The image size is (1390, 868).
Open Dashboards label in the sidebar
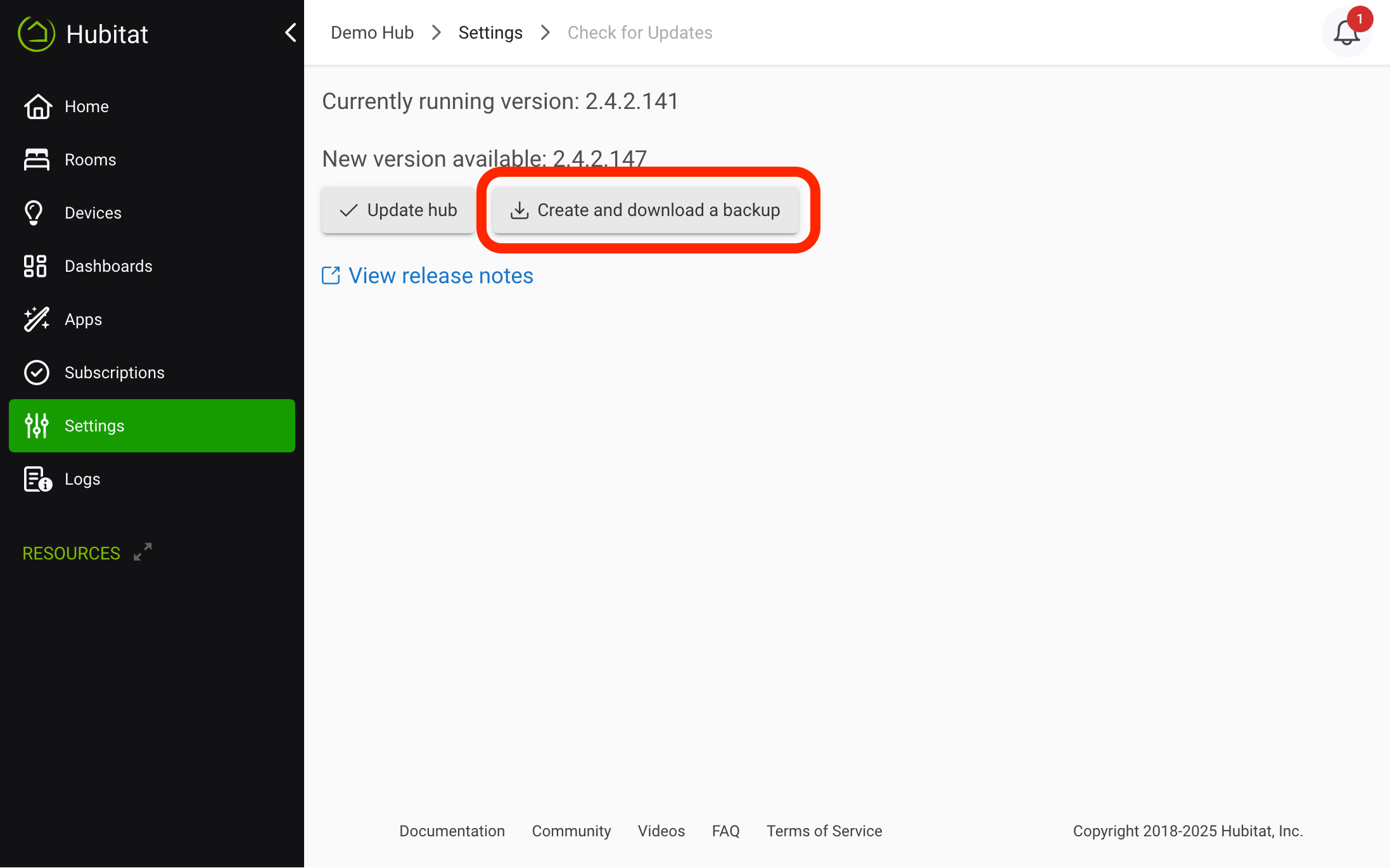click(x=108, y=266)
